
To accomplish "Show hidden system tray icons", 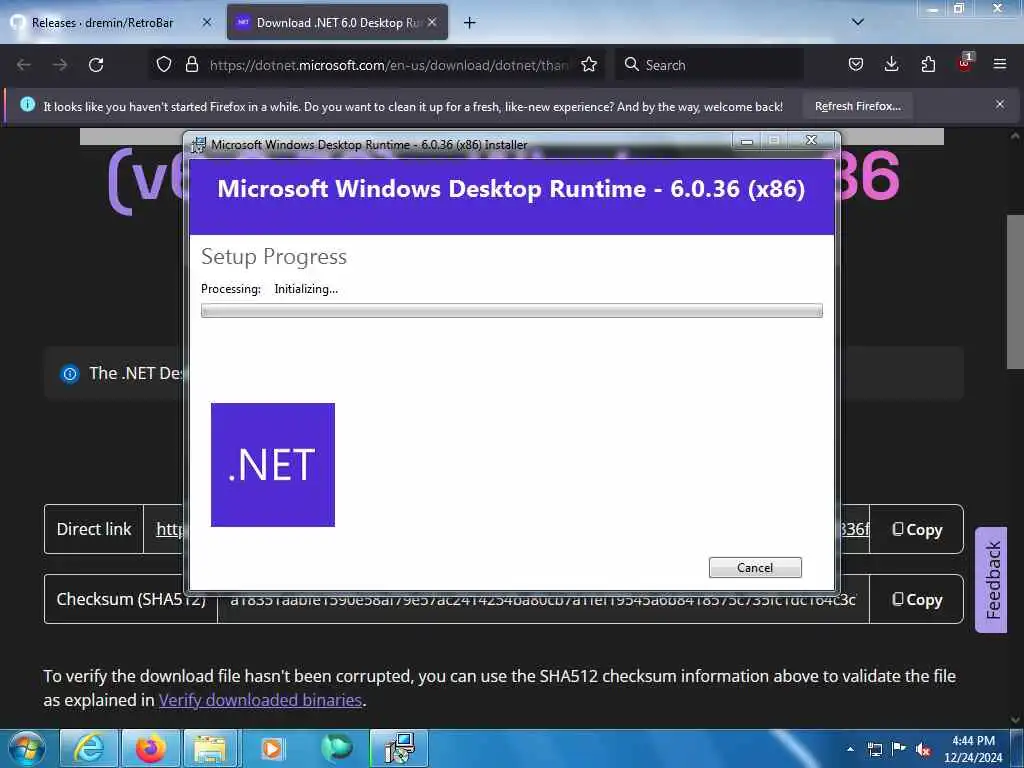I will coord(850,749).
